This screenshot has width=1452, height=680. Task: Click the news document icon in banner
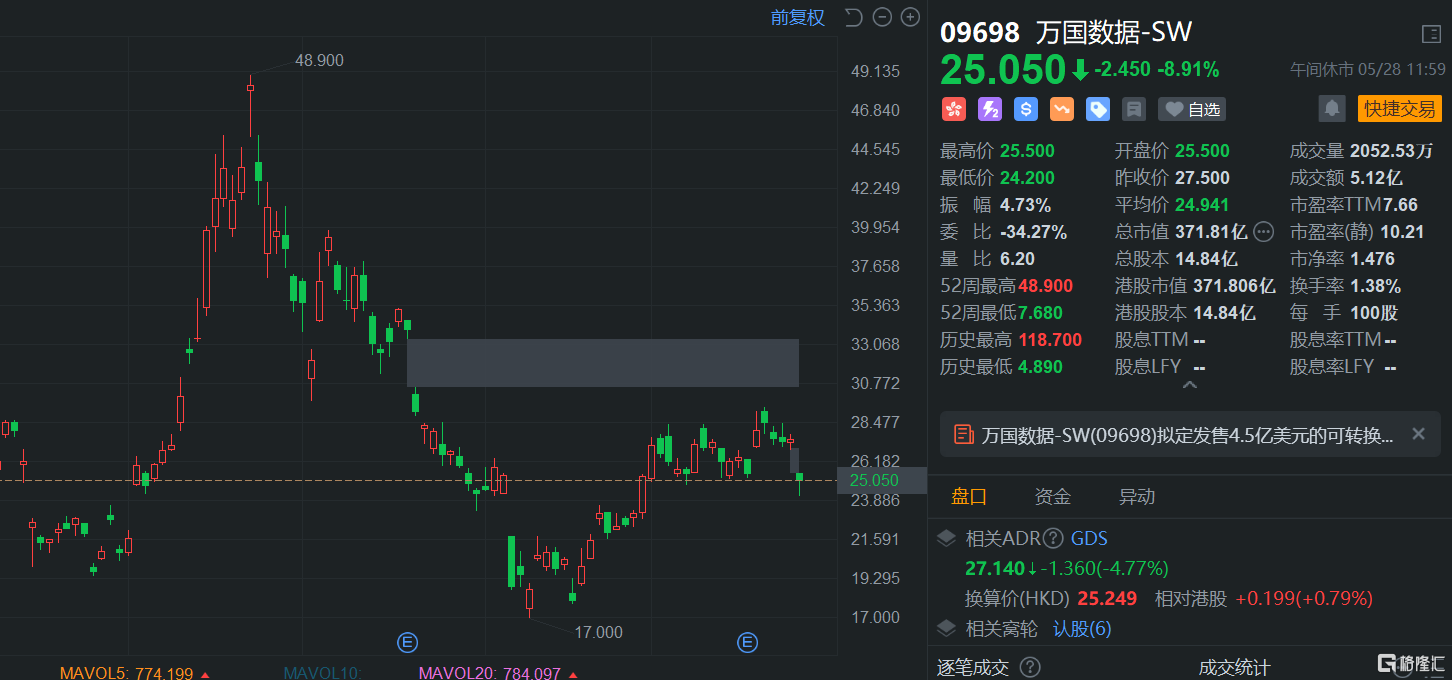click(965, 434)
